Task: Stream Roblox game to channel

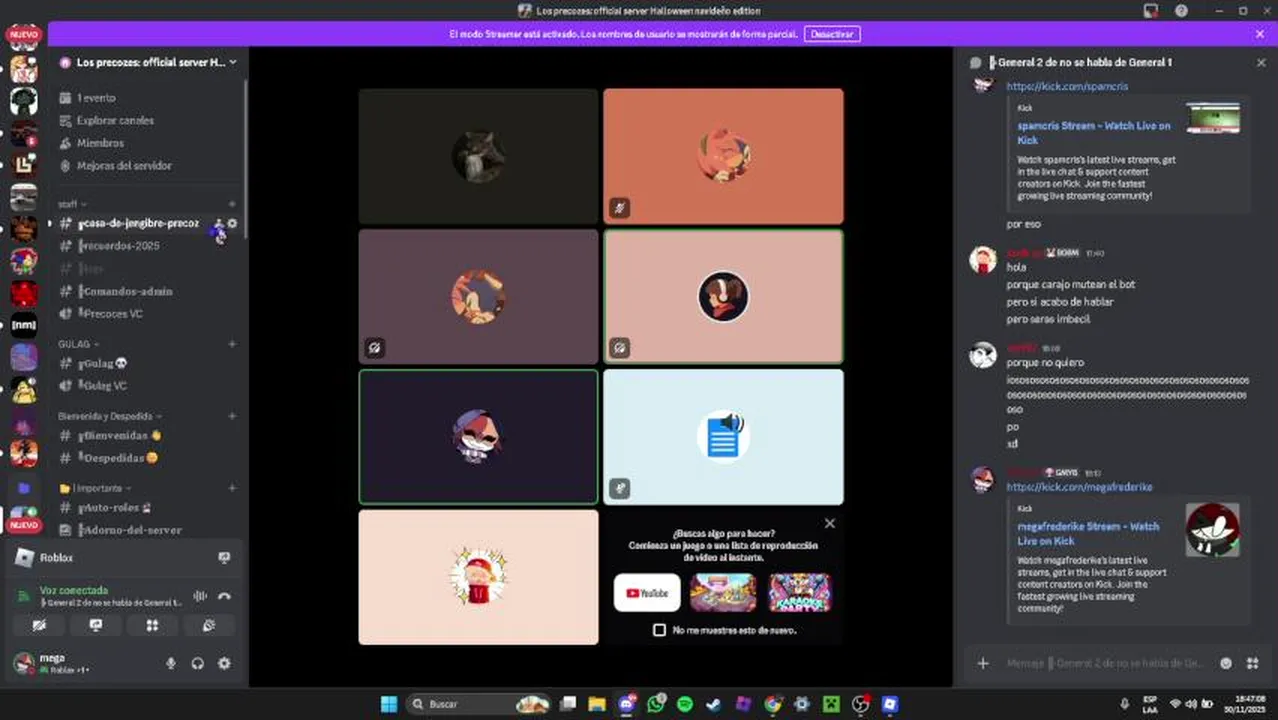Action: (x=224, y=557)
